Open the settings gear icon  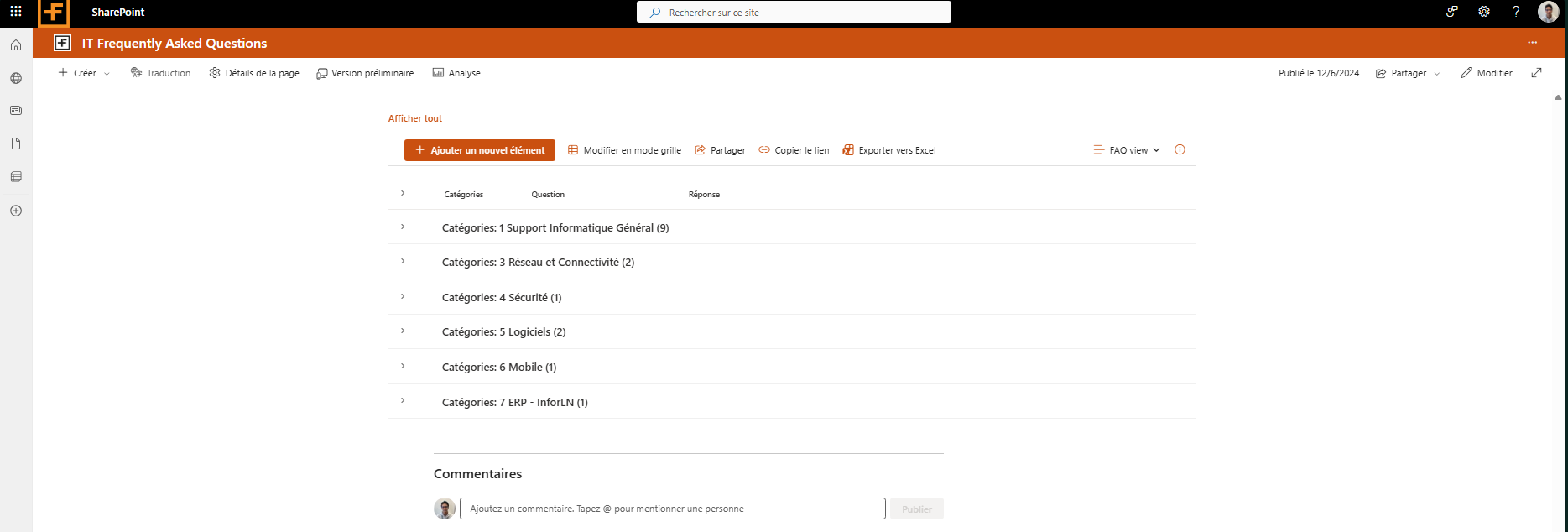pyautogui.click(x=1484, y=12)
